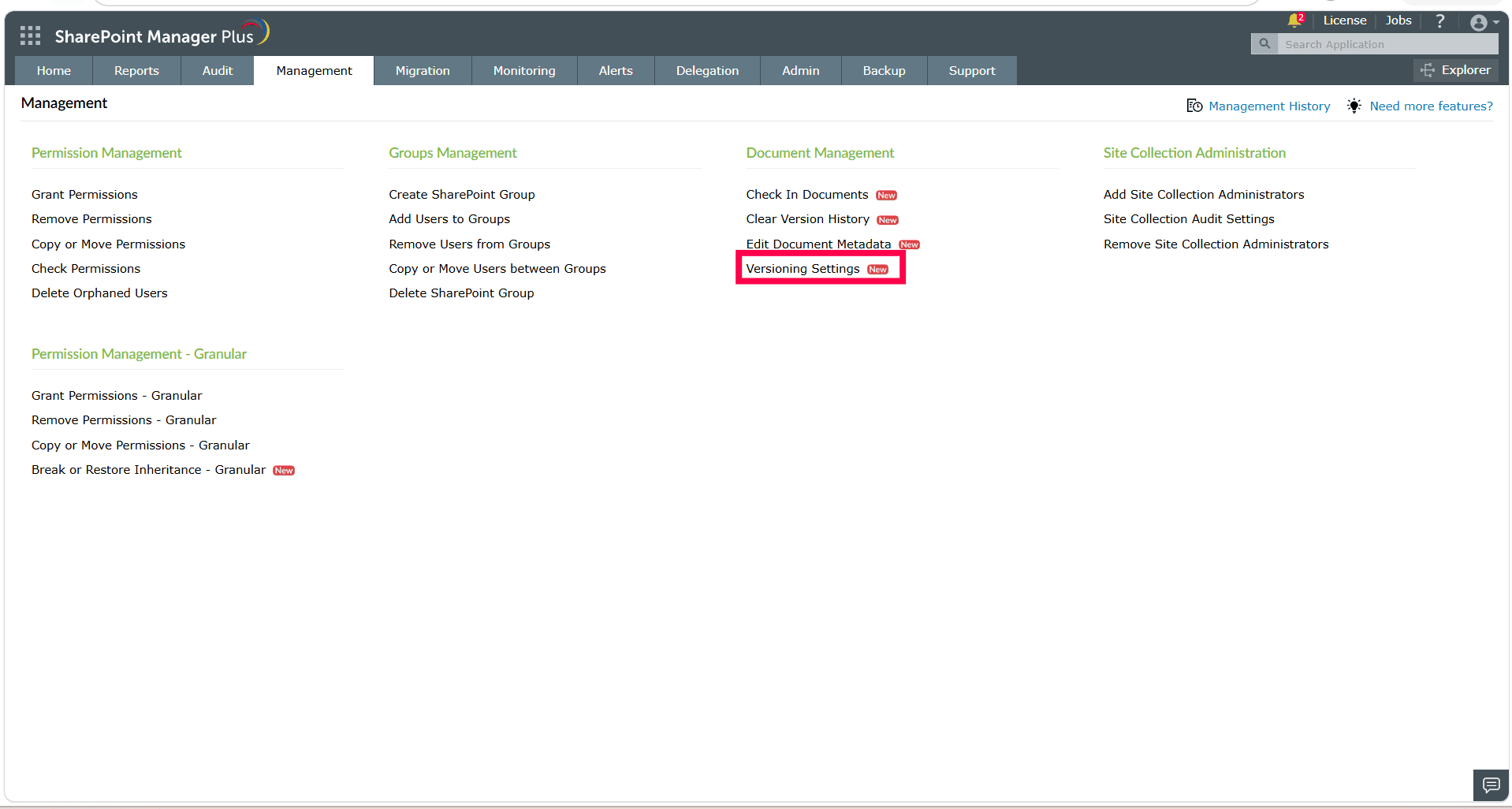Open Check In Documents
The image size is (1512, 809).
807,195
